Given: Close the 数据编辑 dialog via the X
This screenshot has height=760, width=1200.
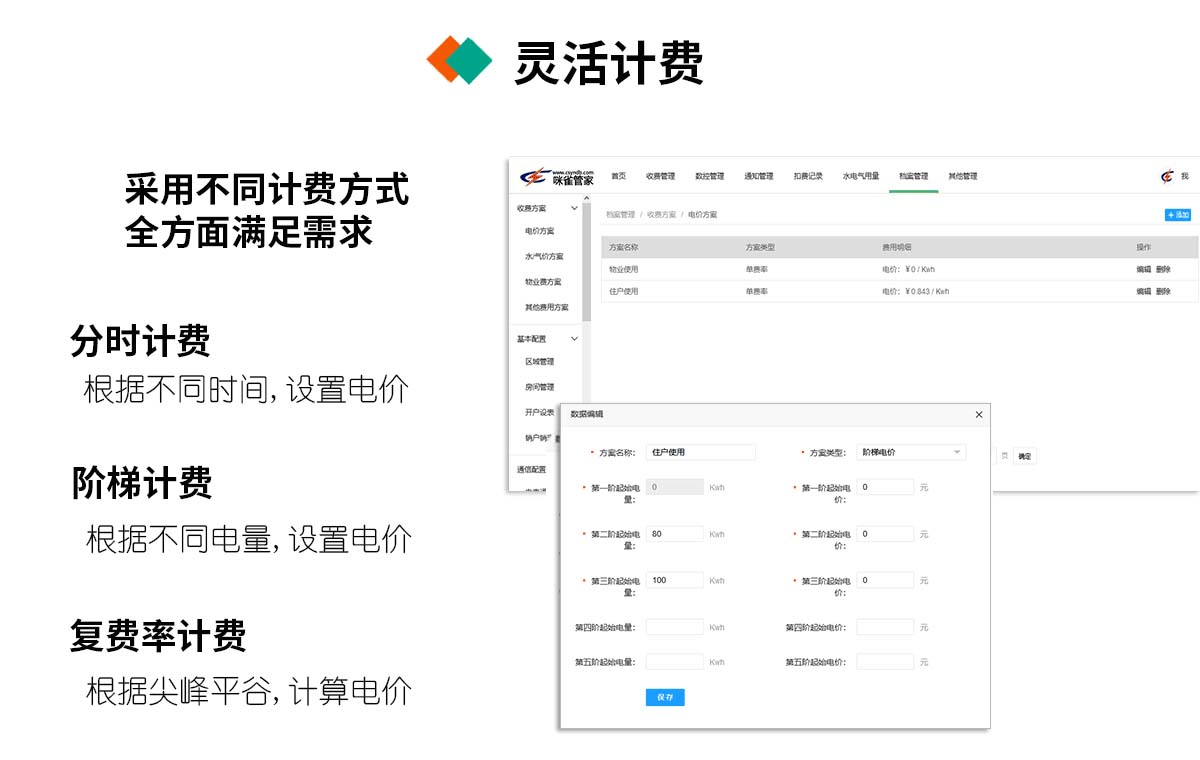Looking at the screenshot, I should point(978,414).
